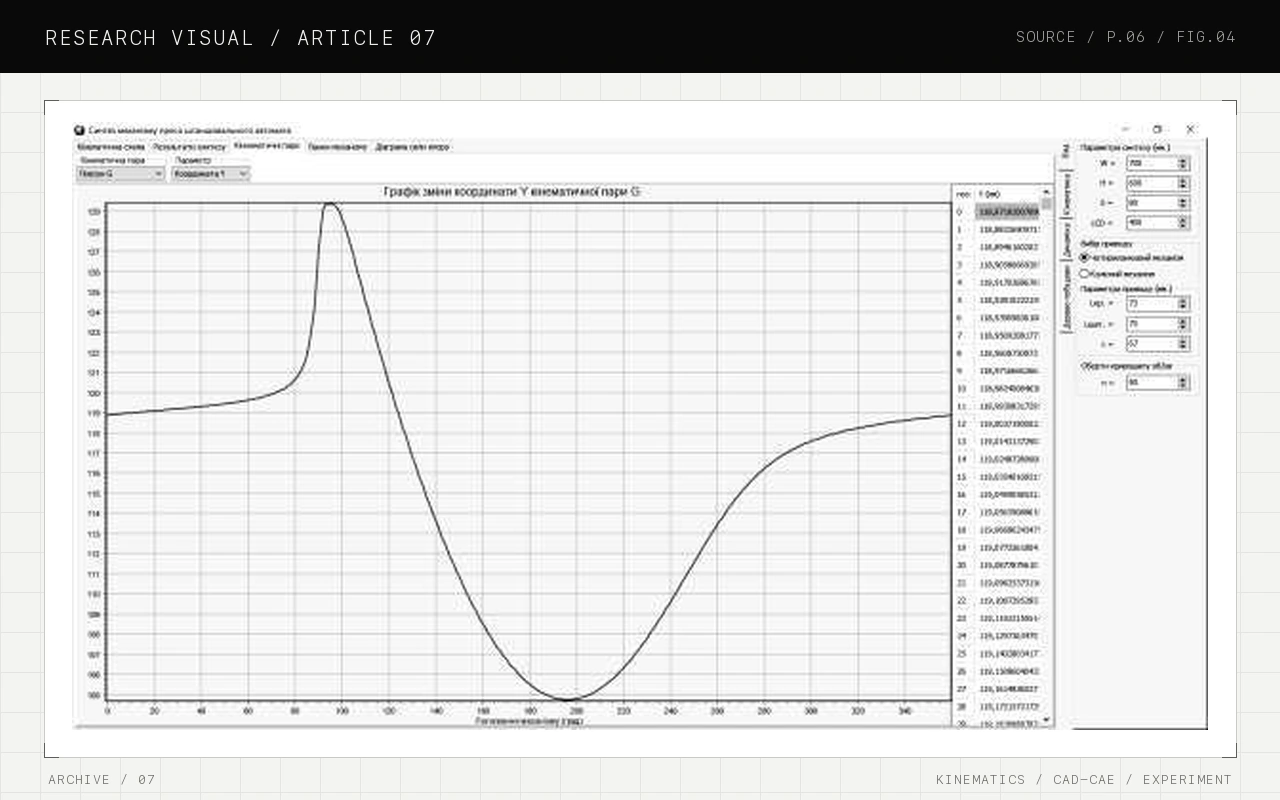The height and width of the screenshot is (800, 1280).
Task: Click the up arrow of the W spinner
Action: [1183, 160]
